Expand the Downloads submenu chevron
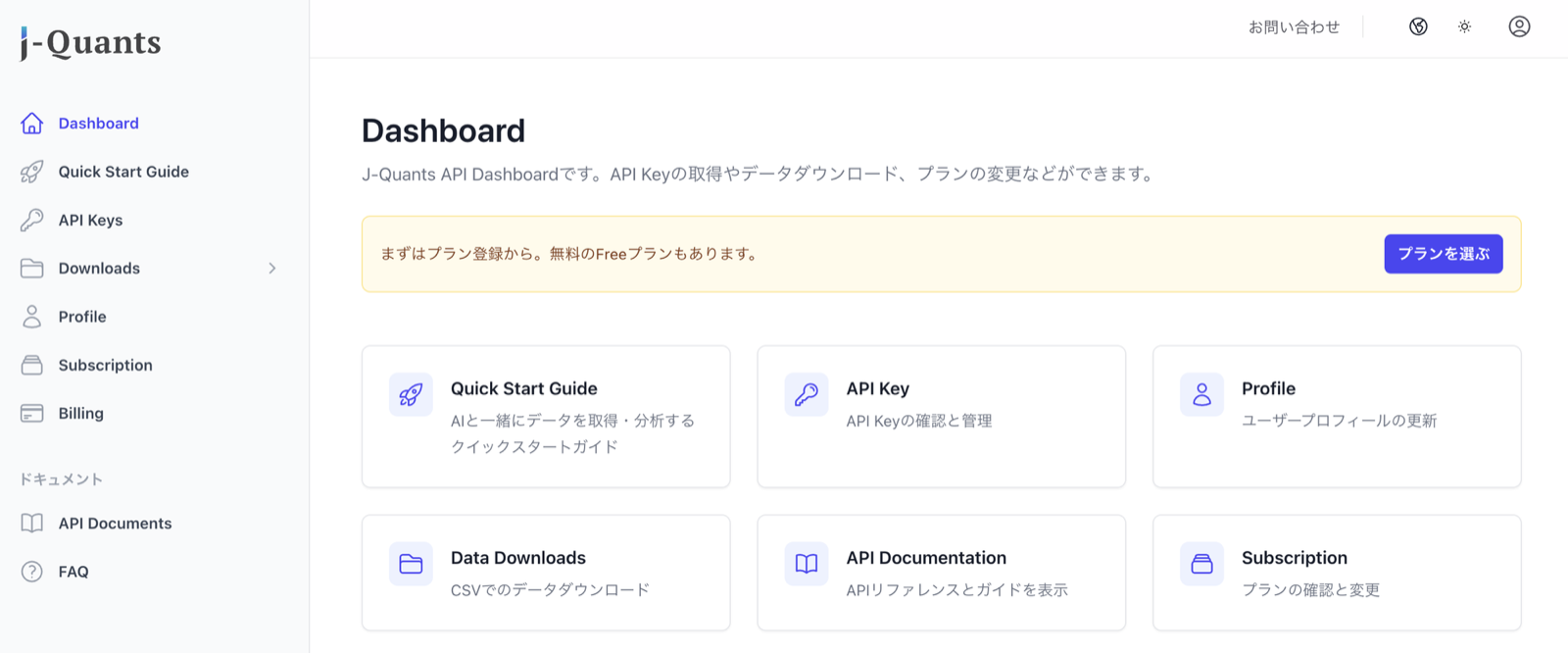Screen dimensions: 1568x653 click(272, 268)
